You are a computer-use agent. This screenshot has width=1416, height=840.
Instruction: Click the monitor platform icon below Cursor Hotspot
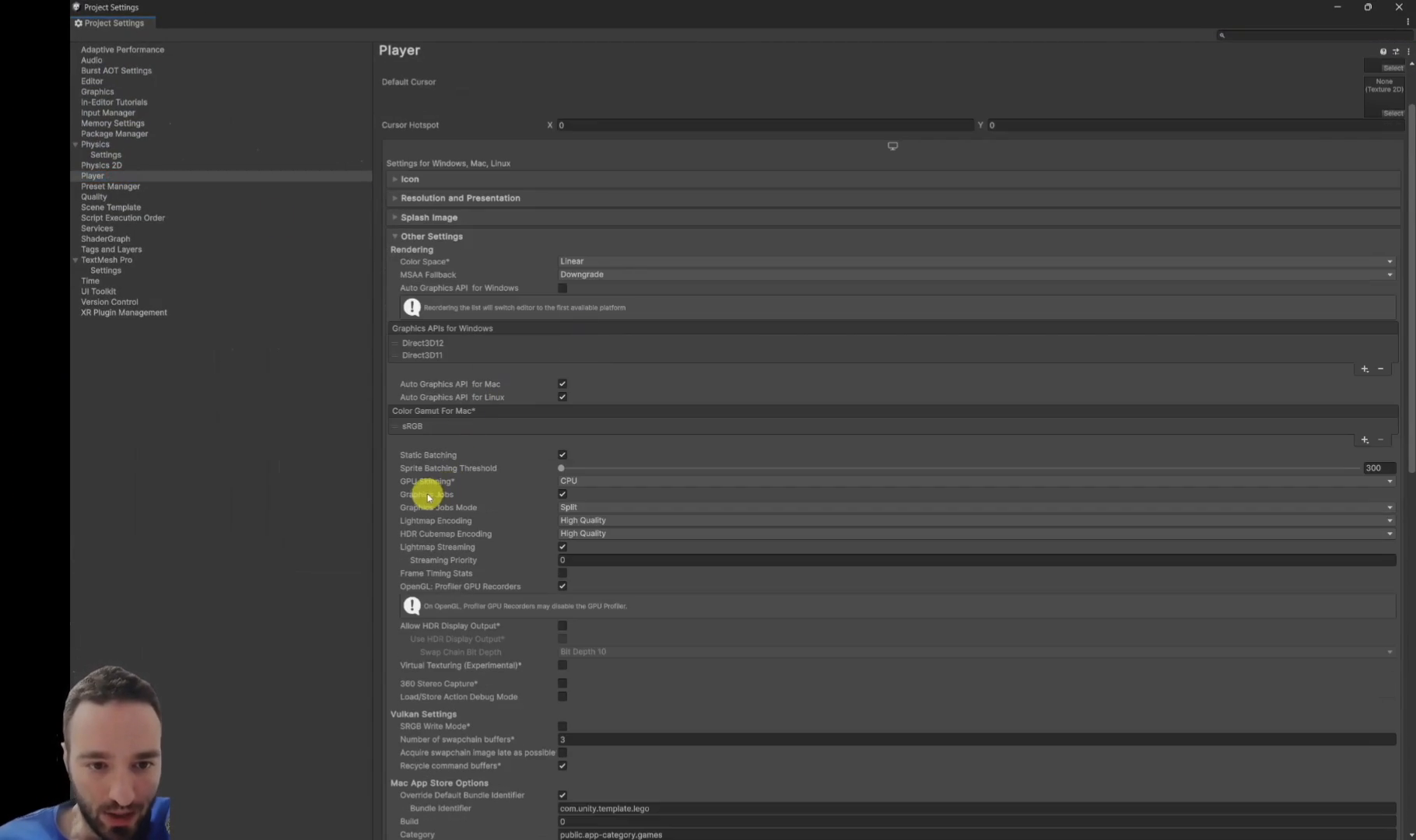click(x=892, y=145)
